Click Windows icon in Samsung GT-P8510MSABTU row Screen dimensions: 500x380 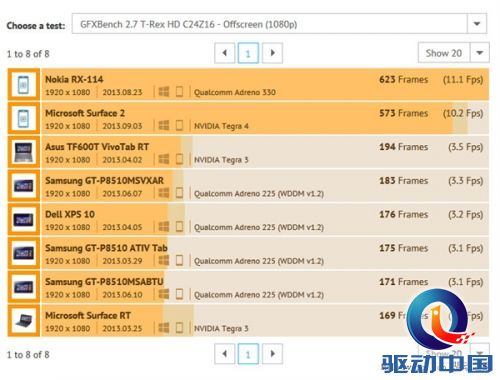(x=164, y=294)
